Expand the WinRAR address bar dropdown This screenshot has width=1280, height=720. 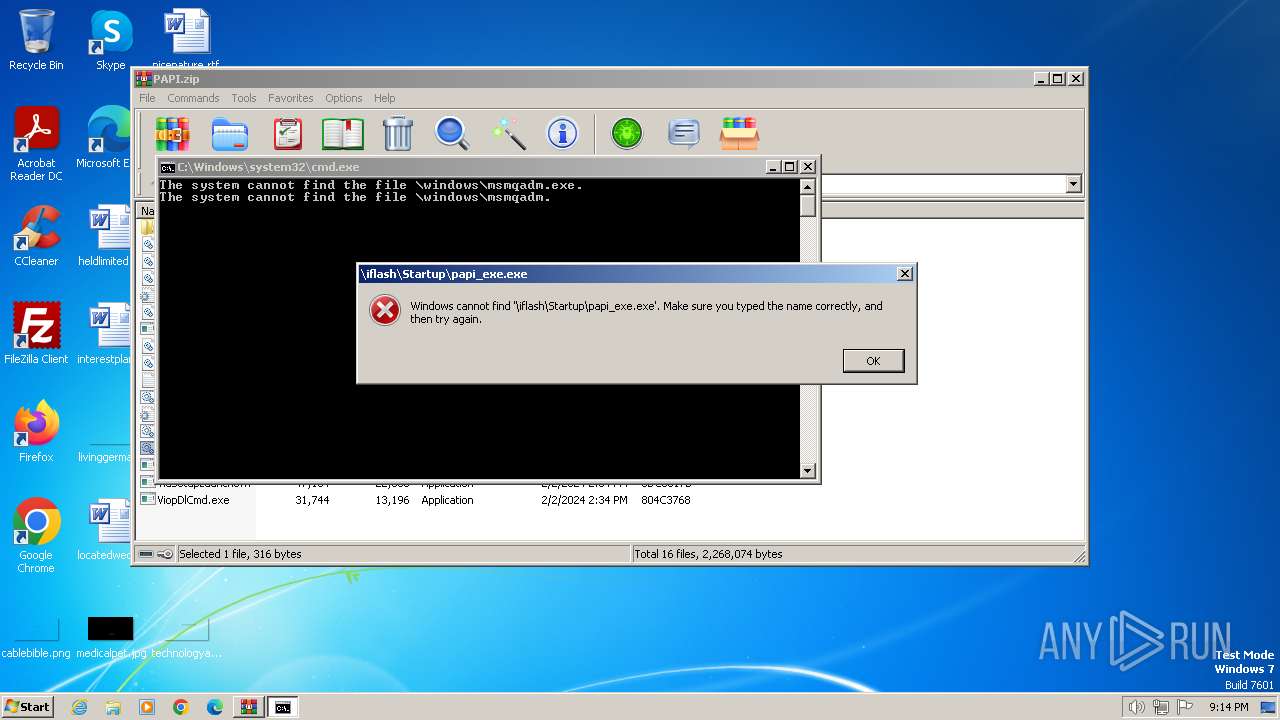1073,184
